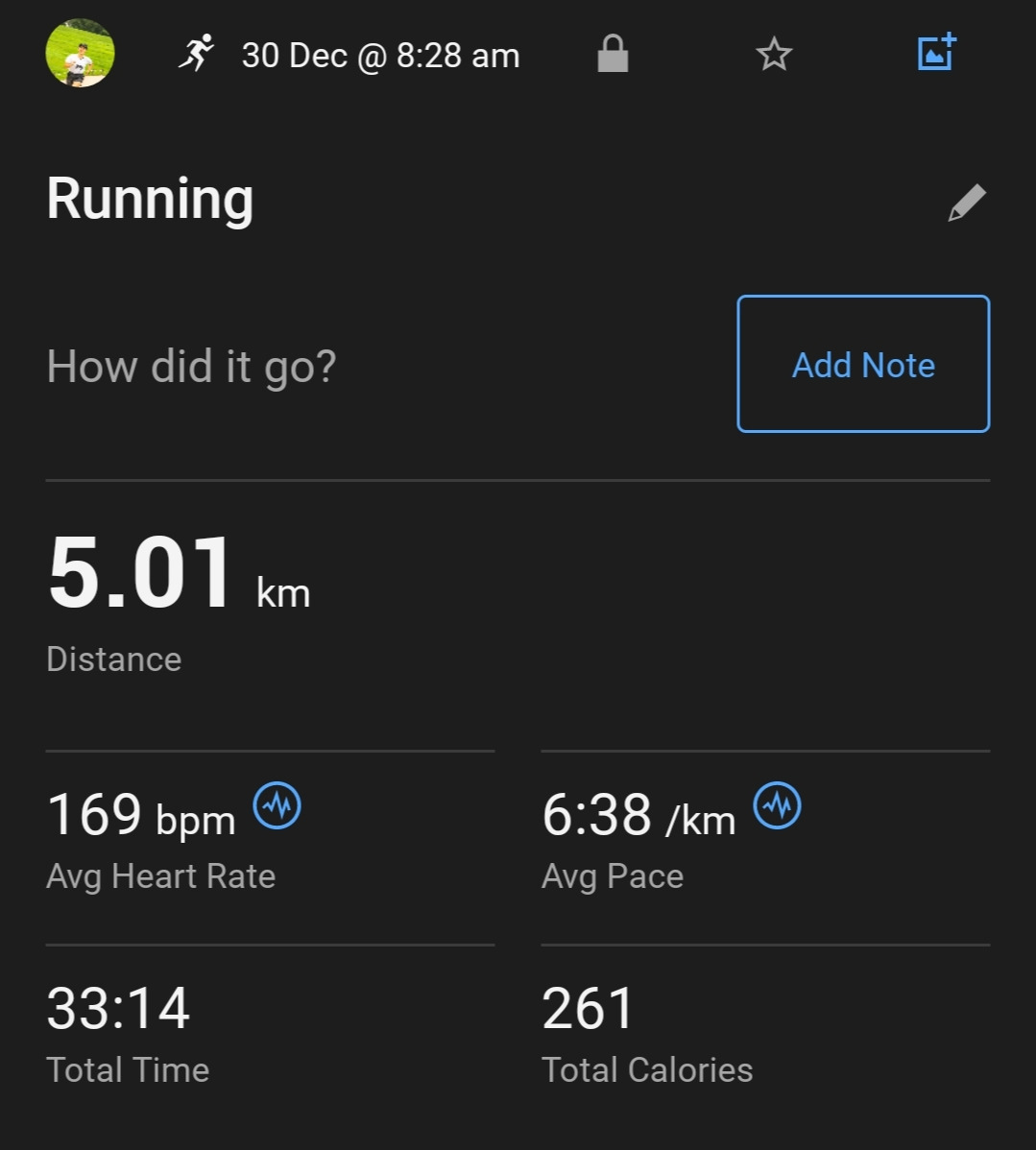Tap the 30 Dec @ 8:28 am date
The height and width of the screenshot is (1150, 1036).
[x=381, y=56]
